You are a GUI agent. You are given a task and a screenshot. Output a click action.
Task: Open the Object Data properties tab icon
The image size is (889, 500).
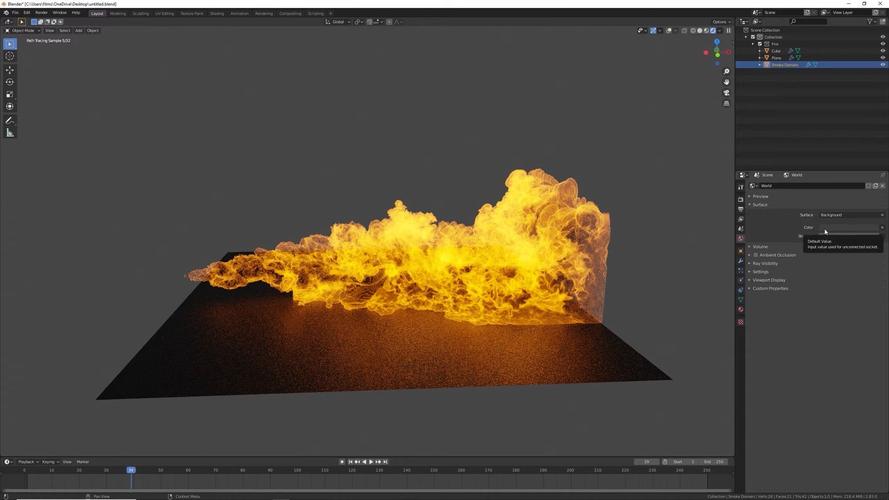740,300
